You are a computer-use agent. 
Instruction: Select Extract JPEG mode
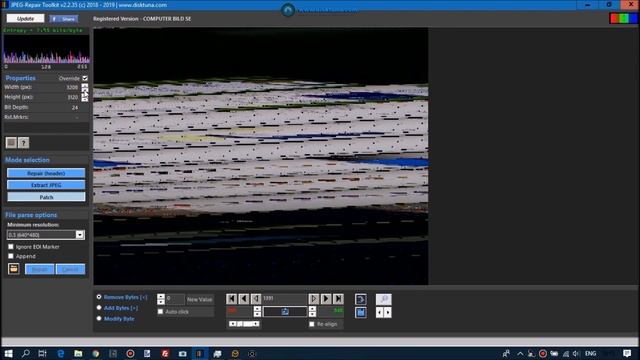coord(46,185)
